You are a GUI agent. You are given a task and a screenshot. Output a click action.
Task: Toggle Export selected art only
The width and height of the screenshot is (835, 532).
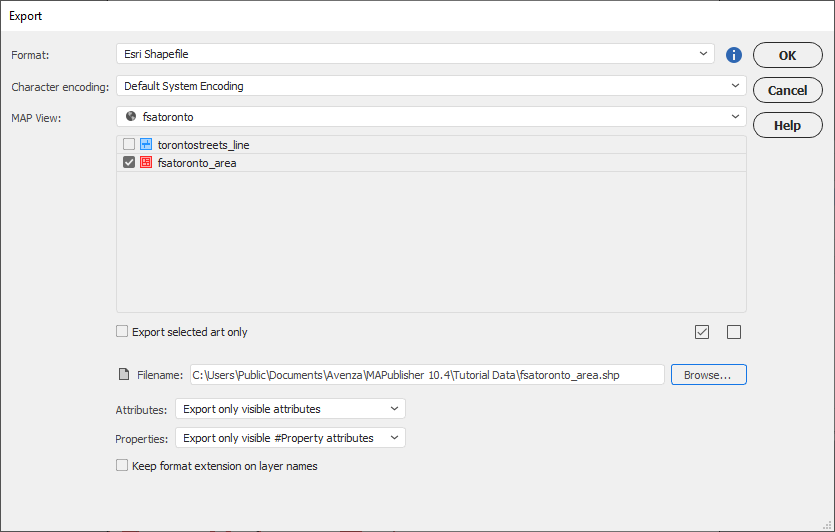122,332
